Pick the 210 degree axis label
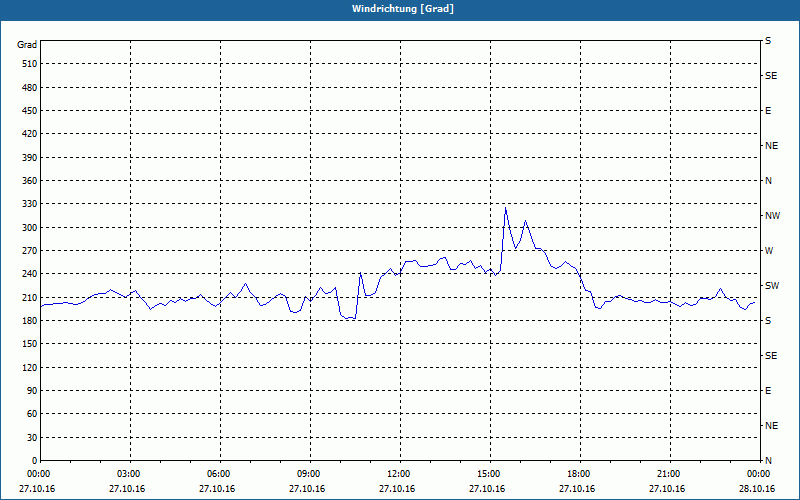The height and width of the screenshot is (500, 800). pos(30,297)
